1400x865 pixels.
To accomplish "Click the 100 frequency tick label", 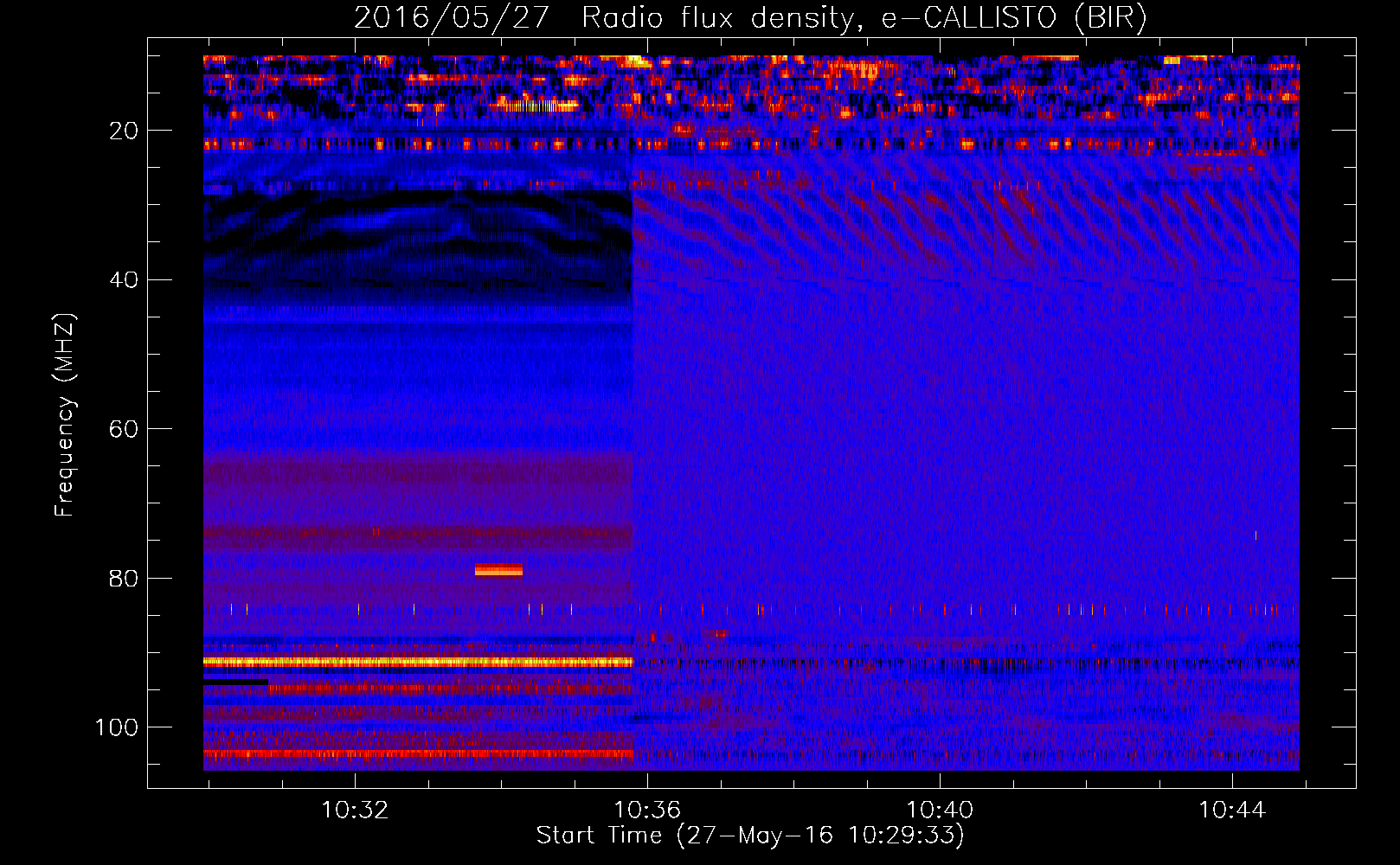I will [x=117, y=727].
